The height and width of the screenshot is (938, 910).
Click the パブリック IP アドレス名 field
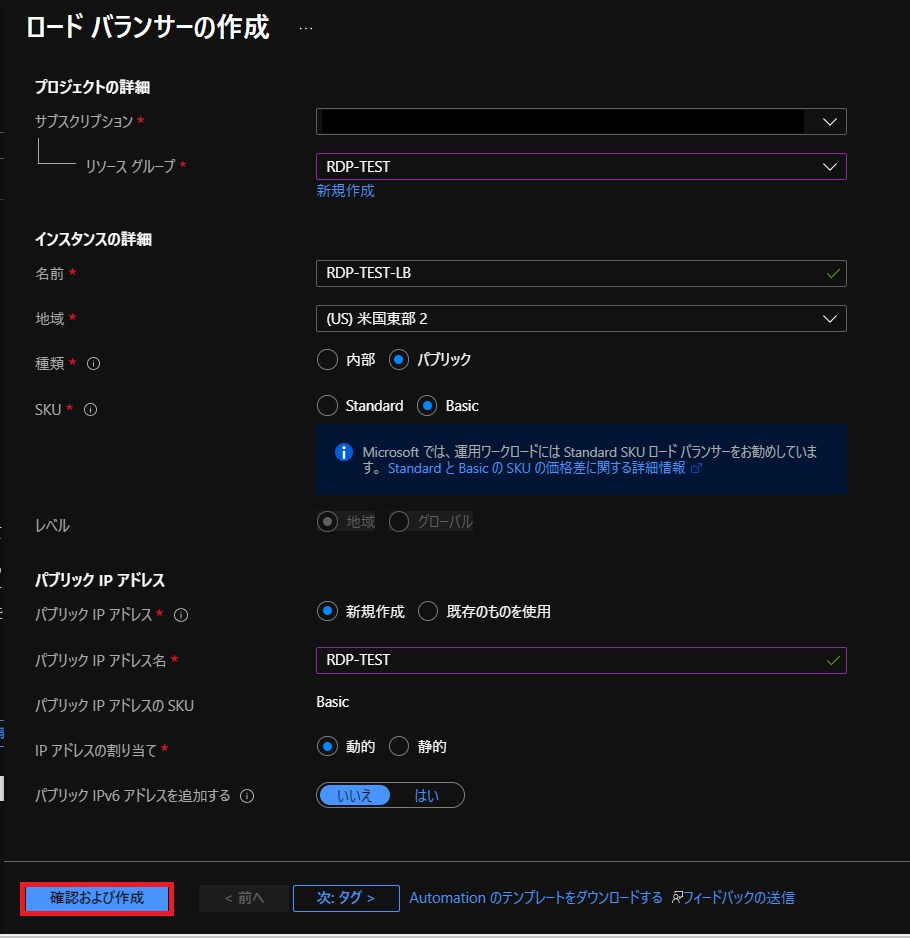point(581,660)
